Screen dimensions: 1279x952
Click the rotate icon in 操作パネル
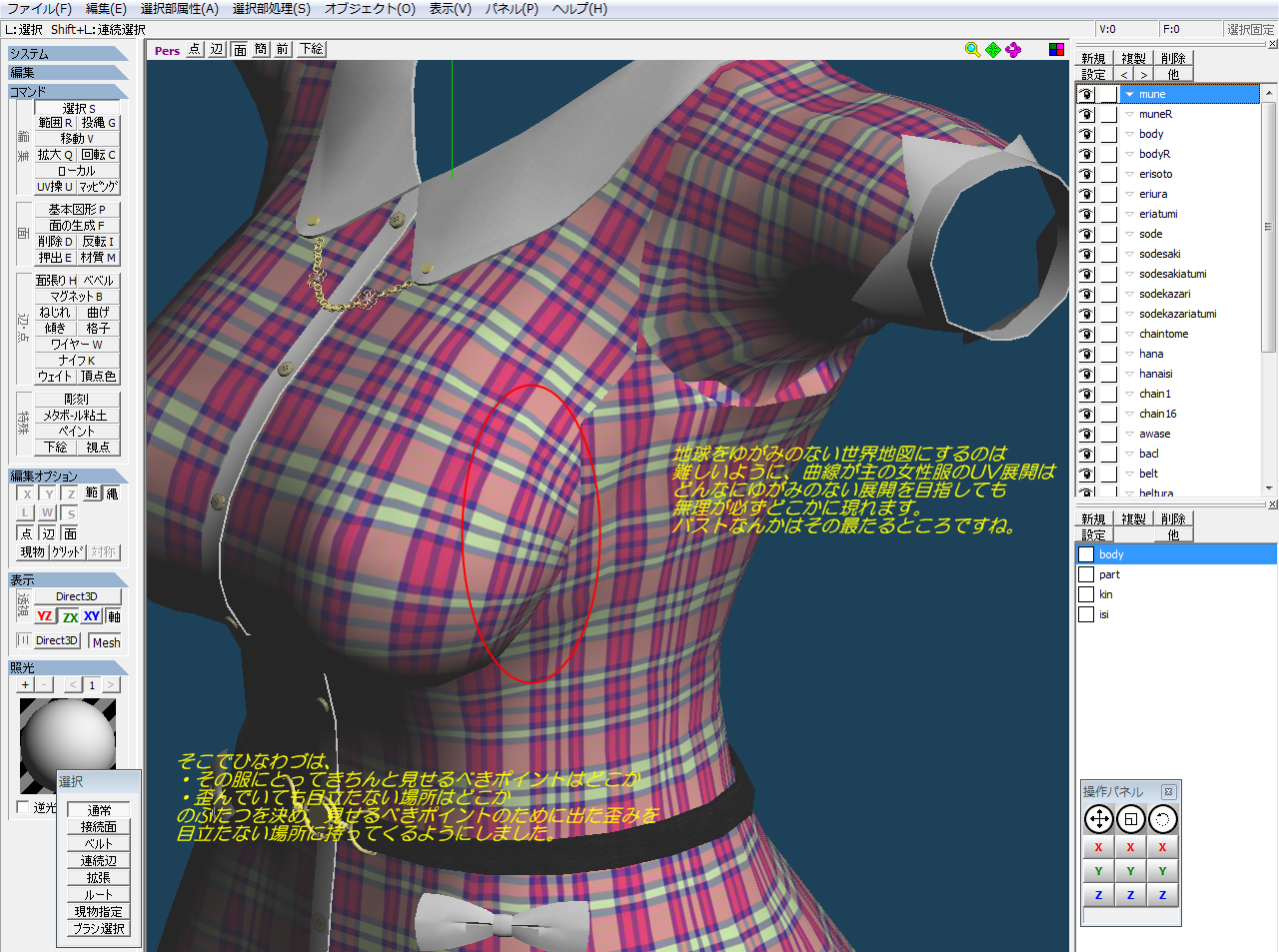click(x=1162, y=820)
